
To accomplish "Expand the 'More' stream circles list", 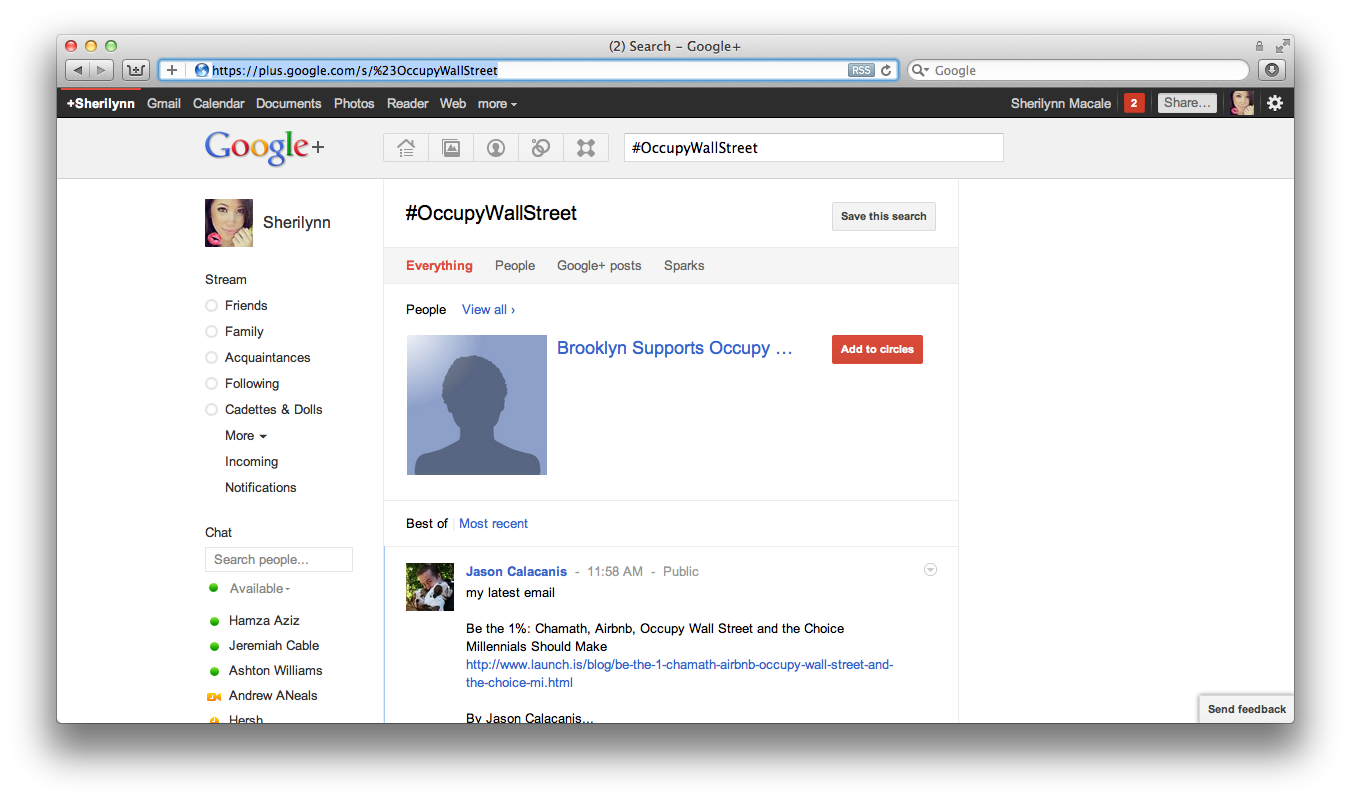I will pos(246,436).
